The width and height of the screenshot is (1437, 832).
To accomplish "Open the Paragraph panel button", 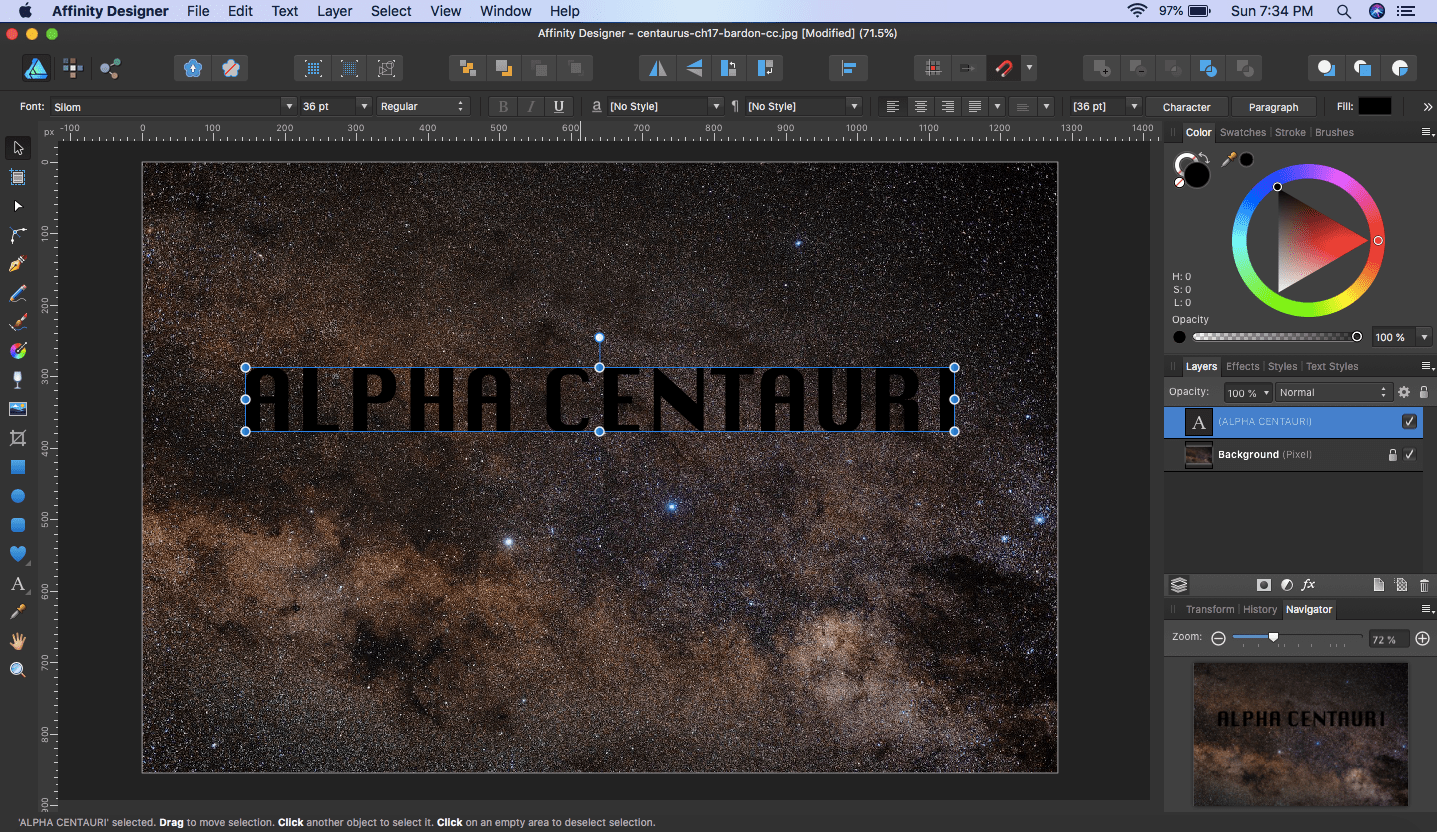I will tap(1273, 107).
